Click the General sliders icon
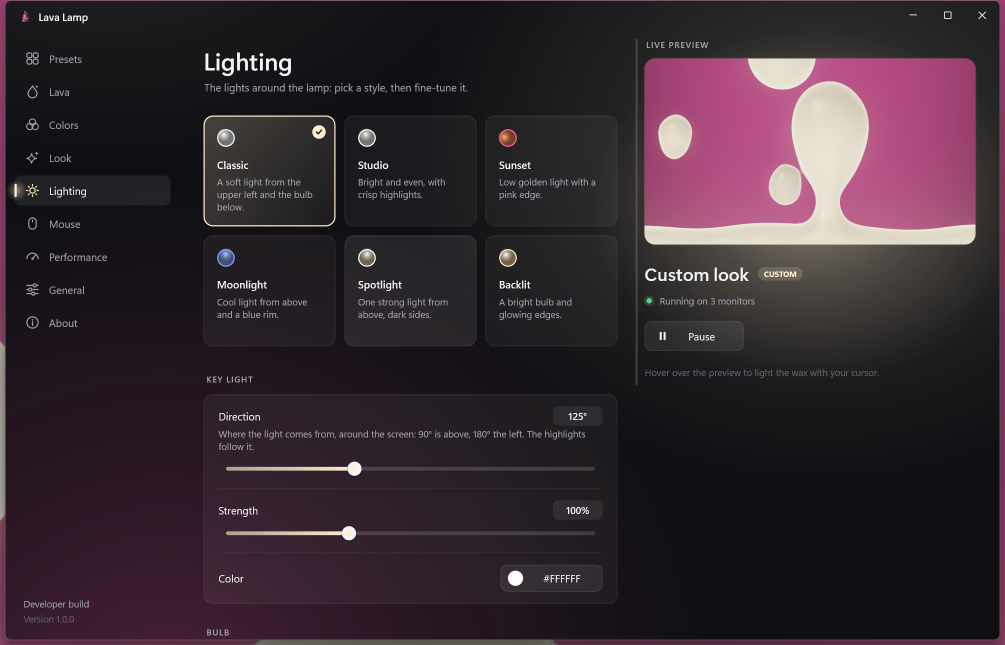The height and width of the screenshot is (645, 1005). [x=32, y=290]
